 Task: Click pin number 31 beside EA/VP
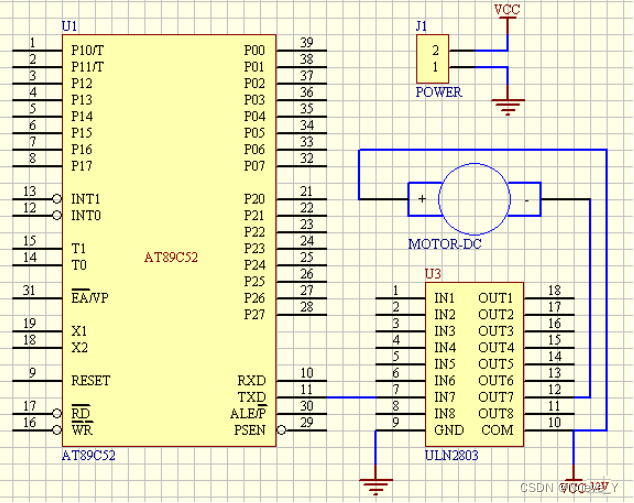(29, 290)
